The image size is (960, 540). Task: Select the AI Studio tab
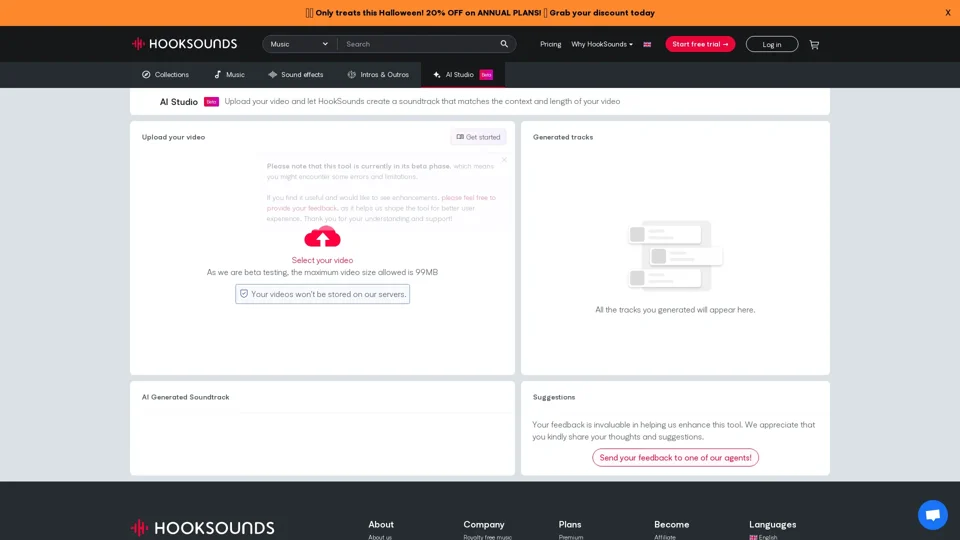point(462,75)
